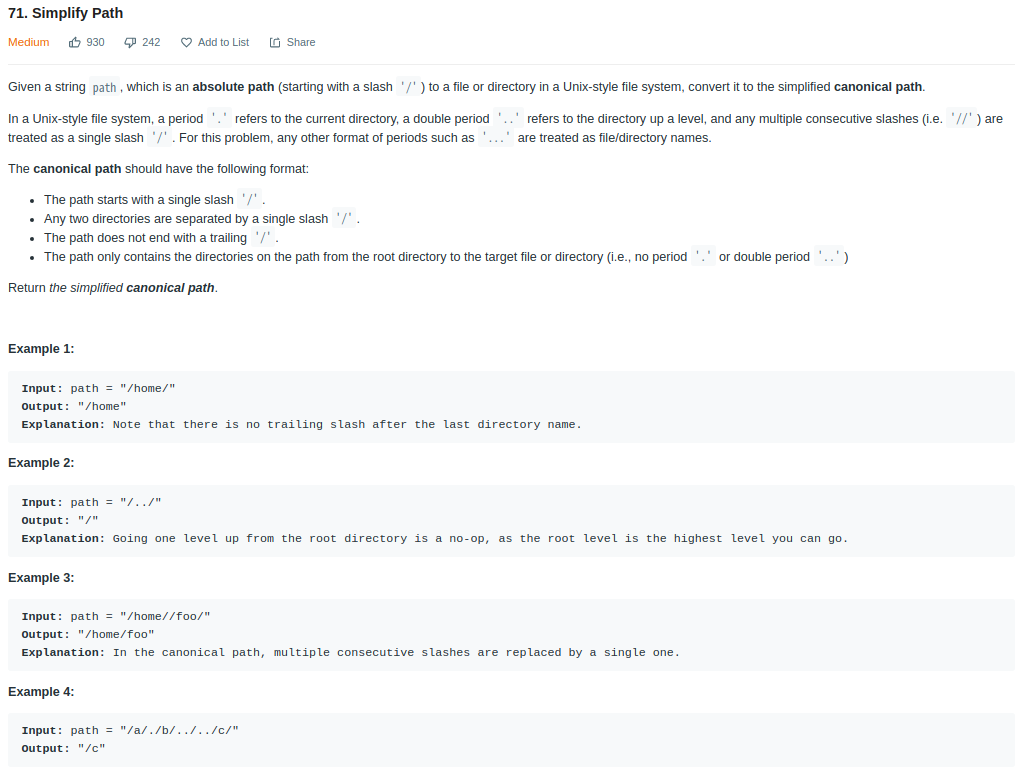Click the double slash '//' code snippet
This screenshot has height=775, width=1024.
coord(961,119)
